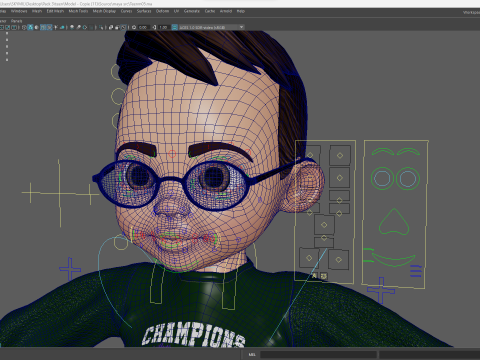The height and width of the screenshot is (360, 480).
Task: Open the sRGB view transform dropdown
Action: click(x=211, y=27)
